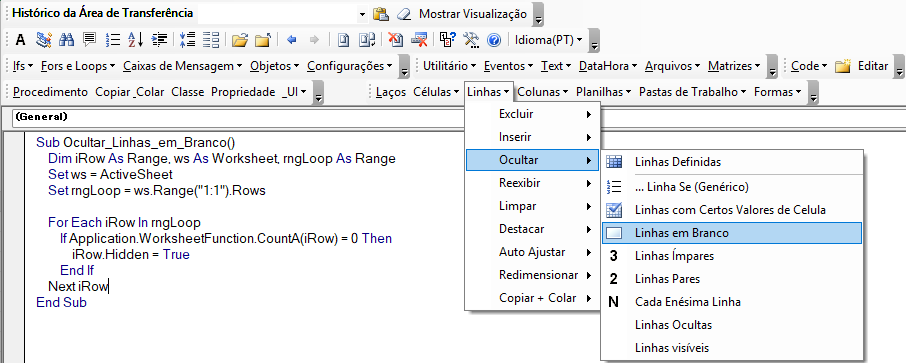
Task: Open the Idioma(PT) dropdown
Action: point(549,40)
